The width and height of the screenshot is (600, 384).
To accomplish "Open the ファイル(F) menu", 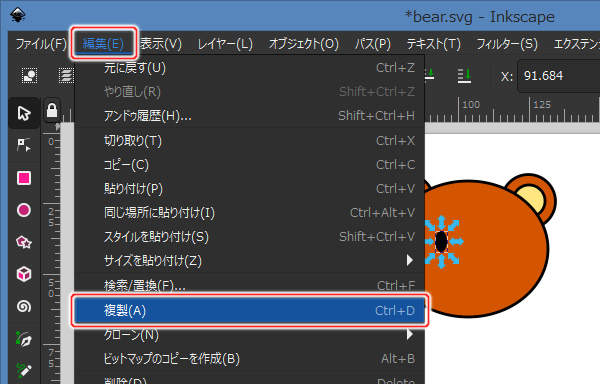I will tap(41, 44).
